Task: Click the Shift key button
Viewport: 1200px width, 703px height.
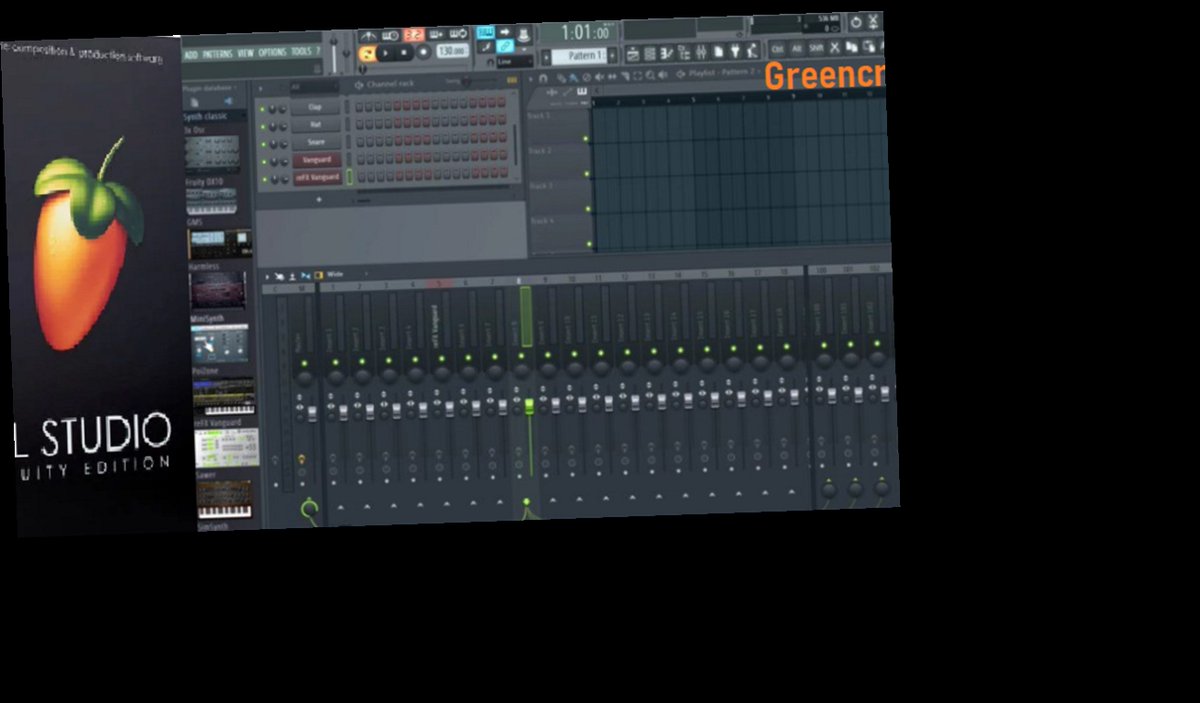Action: click(816, 47)
